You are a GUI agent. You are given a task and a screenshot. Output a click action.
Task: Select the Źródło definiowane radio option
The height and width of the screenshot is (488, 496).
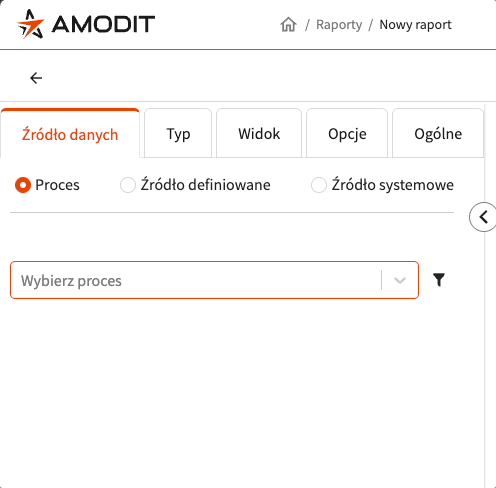128,185
